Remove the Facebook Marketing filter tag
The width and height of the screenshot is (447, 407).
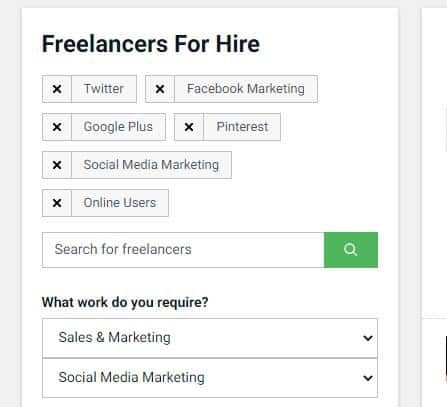[x=160, y=89]
